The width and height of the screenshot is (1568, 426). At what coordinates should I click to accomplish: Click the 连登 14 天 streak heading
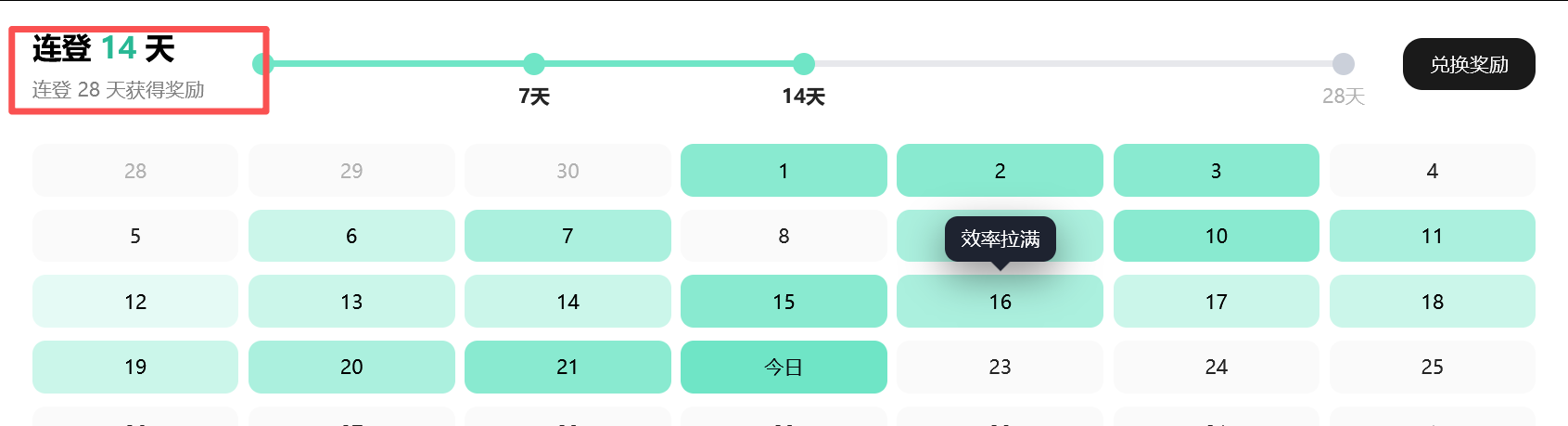click(104, 48)
